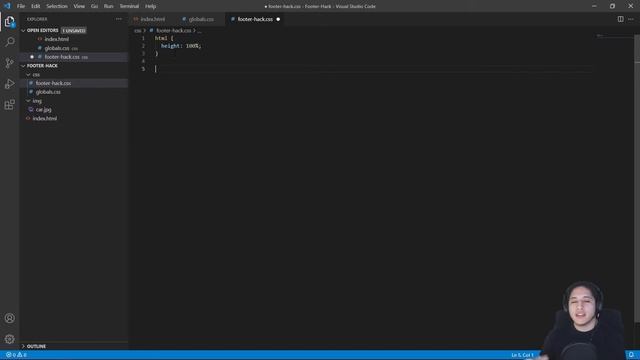Select index.html in Open Editors list
Screen dimensions: 640x360
click(57, 39)
